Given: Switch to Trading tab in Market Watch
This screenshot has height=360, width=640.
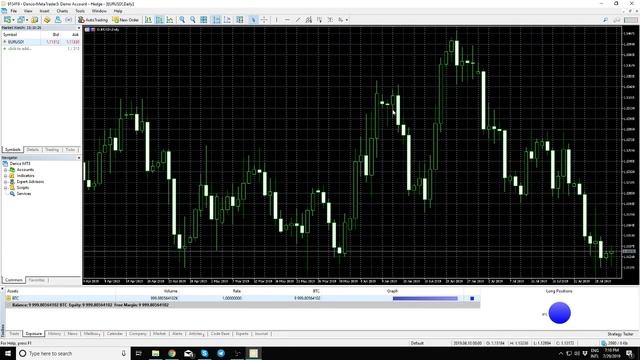Looking at the screenshot, I should 52,150.
